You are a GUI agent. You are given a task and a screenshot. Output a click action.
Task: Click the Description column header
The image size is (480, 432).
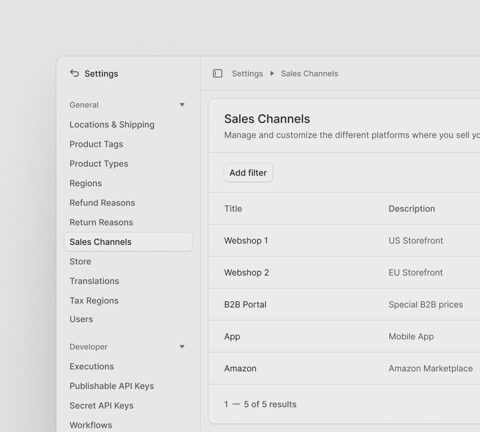coord(412,209)
